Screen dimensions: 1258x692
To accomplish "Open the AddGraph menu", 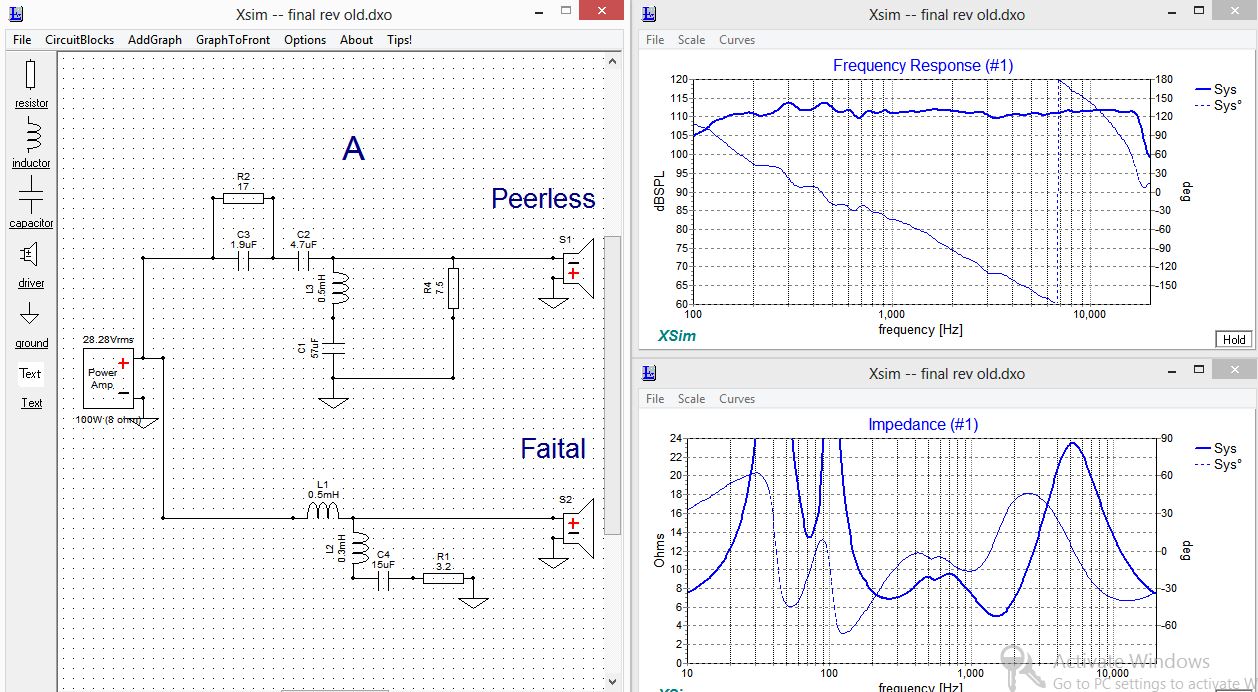I will pos(155,40).
